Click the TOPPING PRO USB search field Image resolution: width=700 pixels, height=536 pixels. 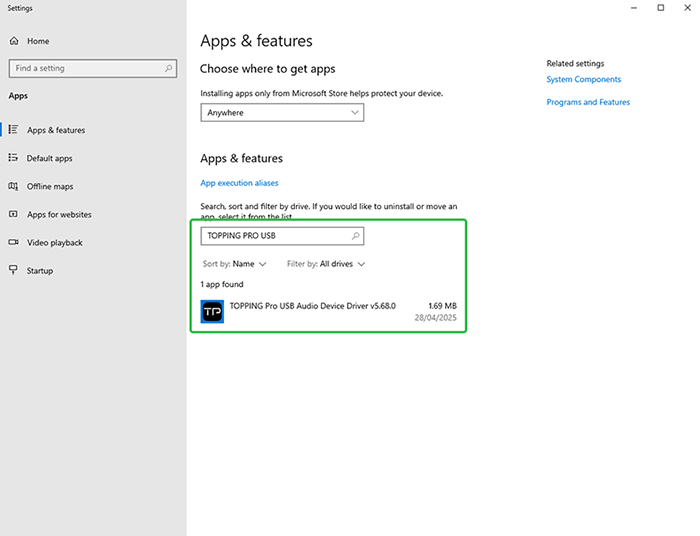282,236
